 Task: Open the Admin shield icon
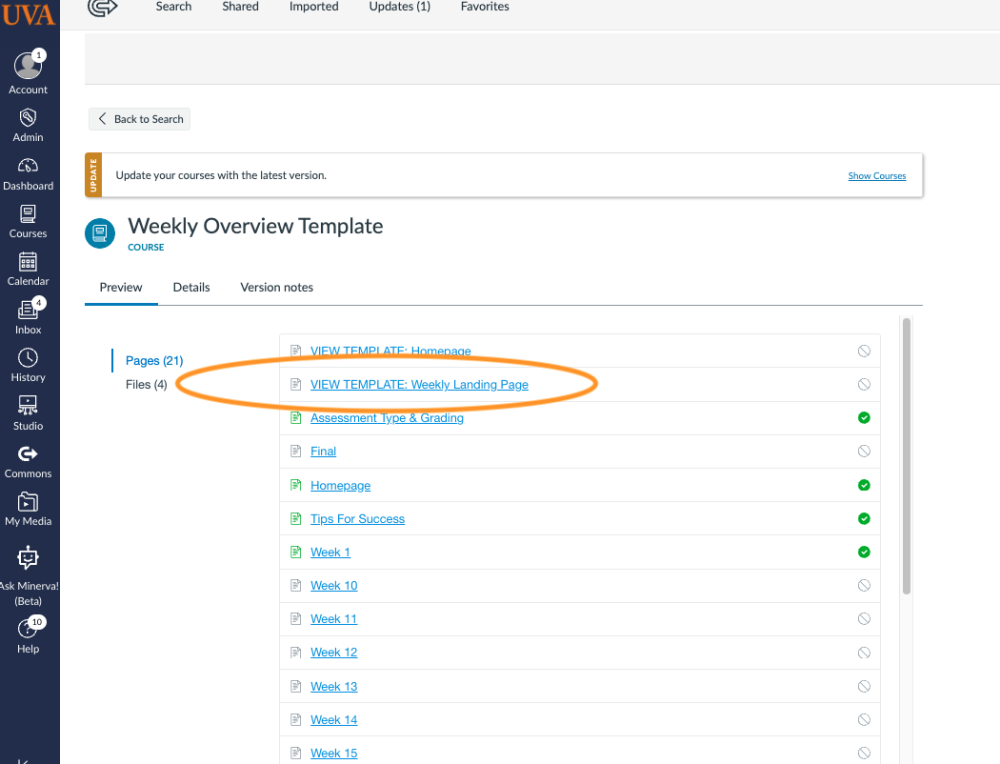click(28, 117)
